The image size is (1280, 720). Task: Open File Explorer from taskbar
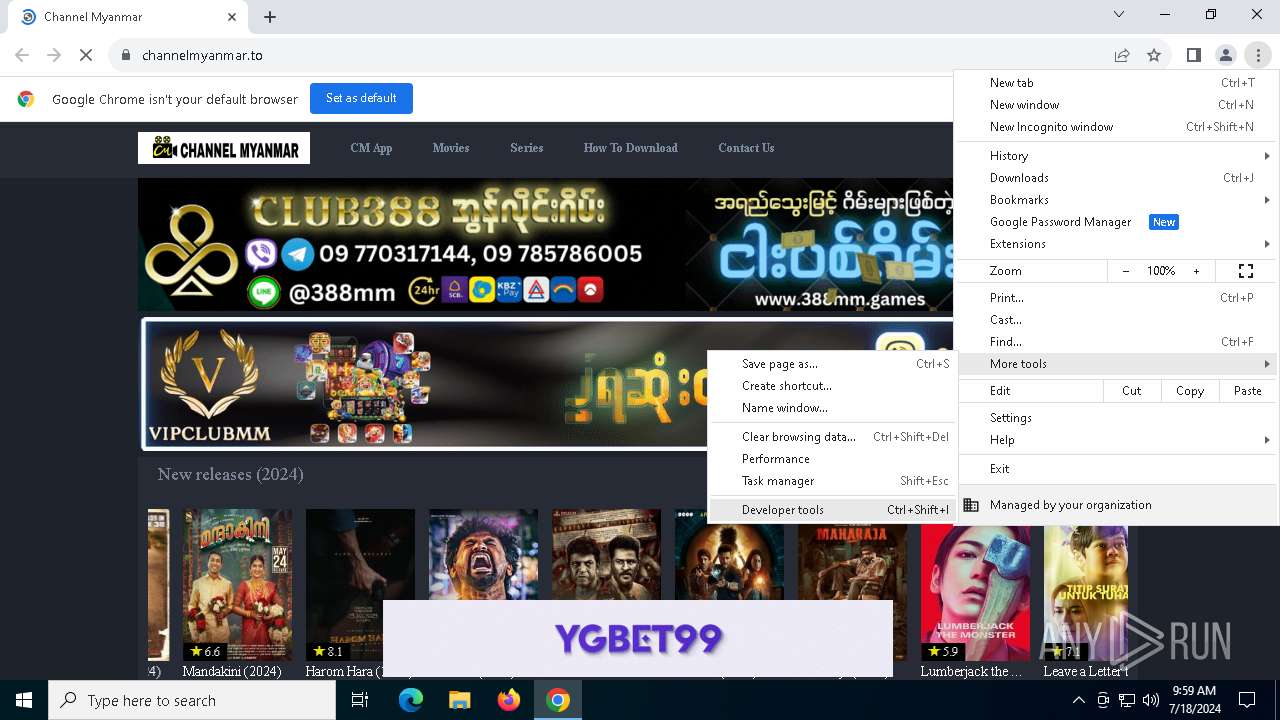tap(460, 700)
